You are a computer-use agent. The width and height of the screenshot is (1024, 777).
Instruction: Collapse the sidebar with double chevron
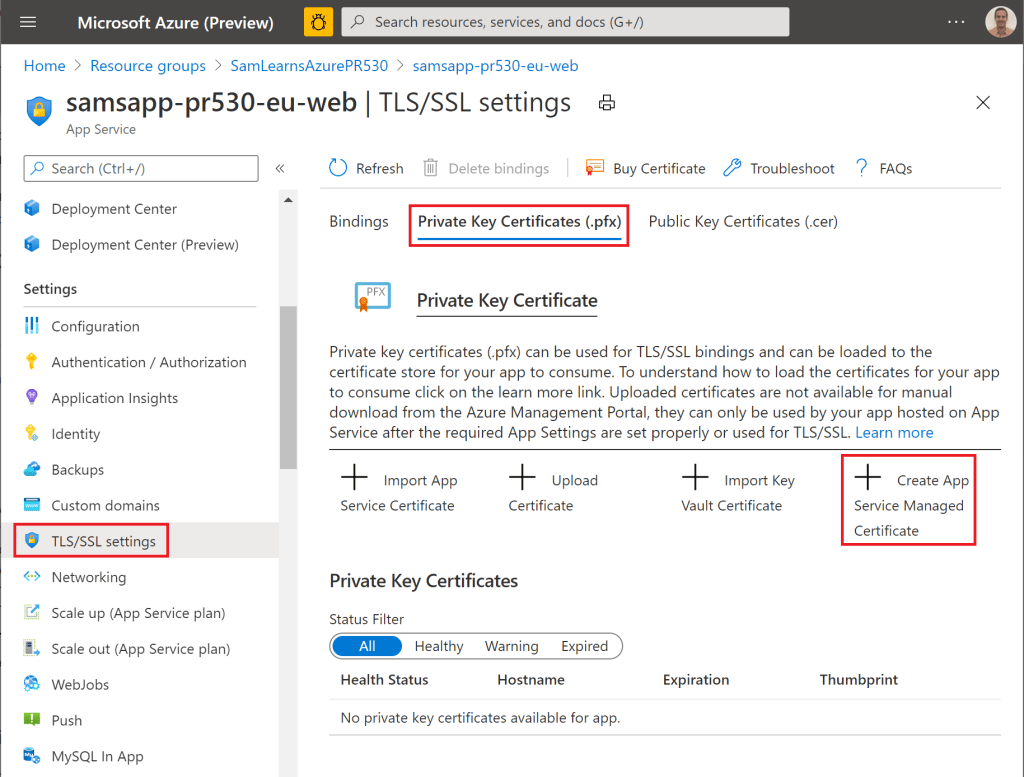pos(280,169)
